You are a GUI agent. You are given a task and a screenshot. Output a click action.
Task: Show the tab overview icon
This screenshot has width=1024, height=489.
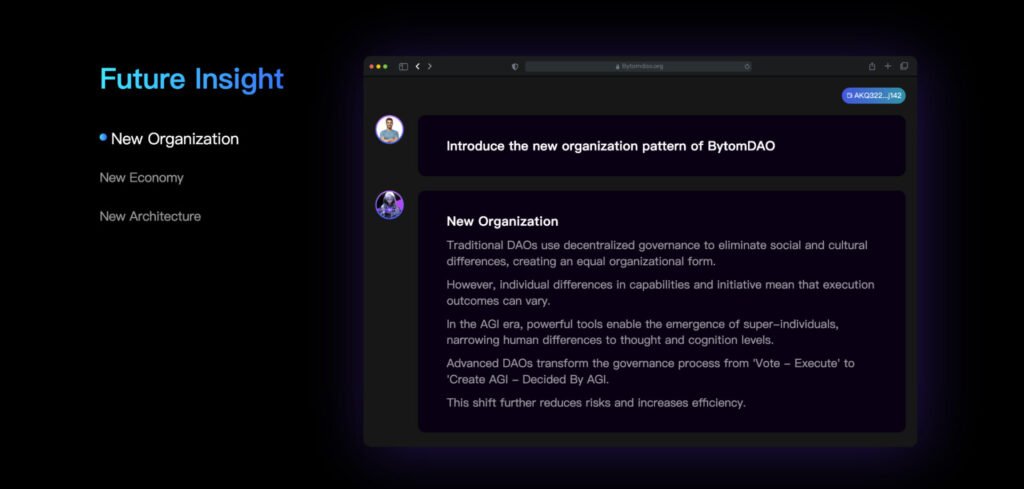coord(904,67)
